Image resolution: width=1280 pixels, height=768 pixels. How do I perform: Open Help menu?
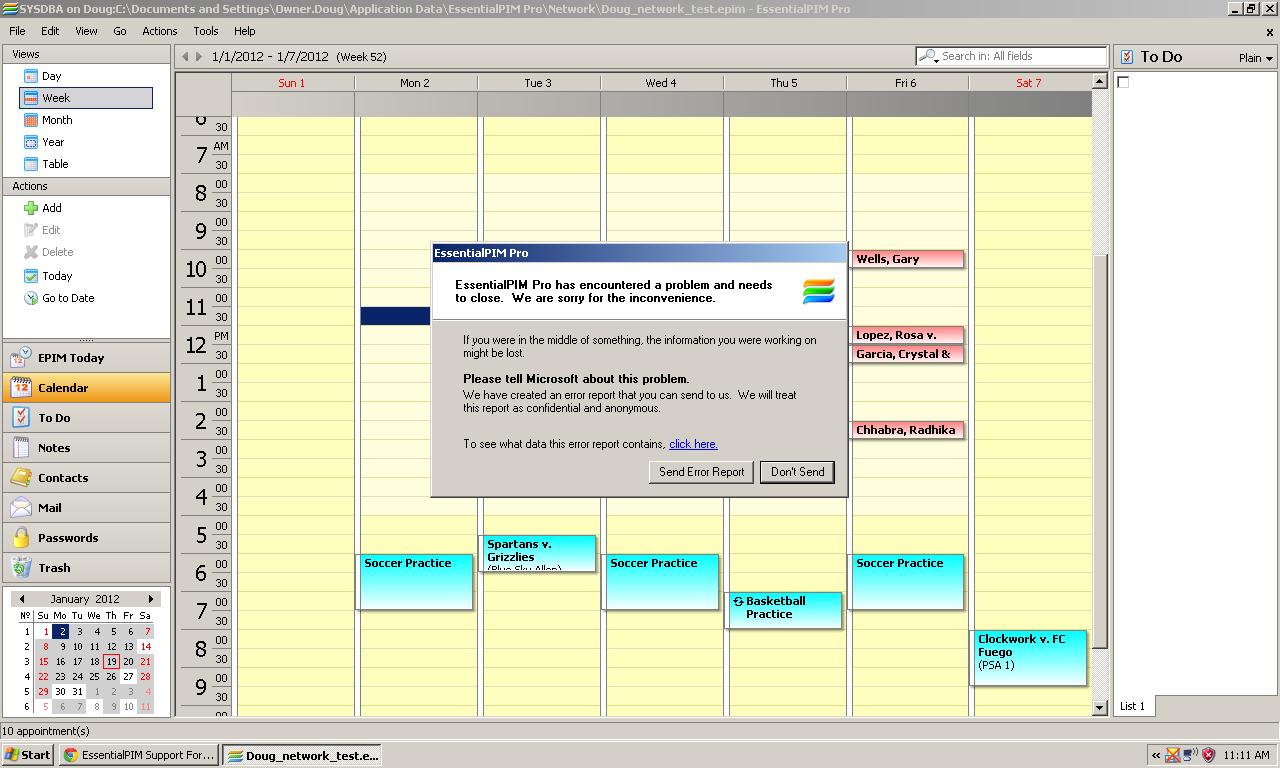coord(245,31)
